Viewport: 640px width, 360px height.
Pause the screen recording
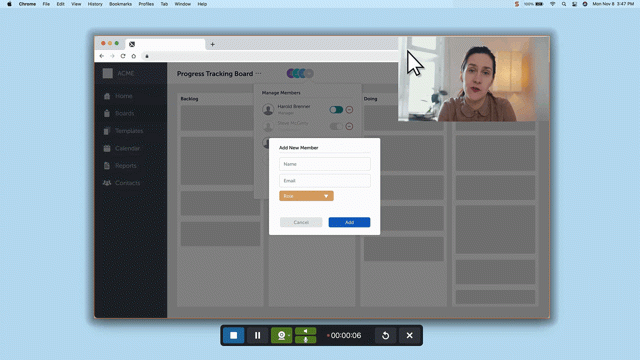(258, 336)
